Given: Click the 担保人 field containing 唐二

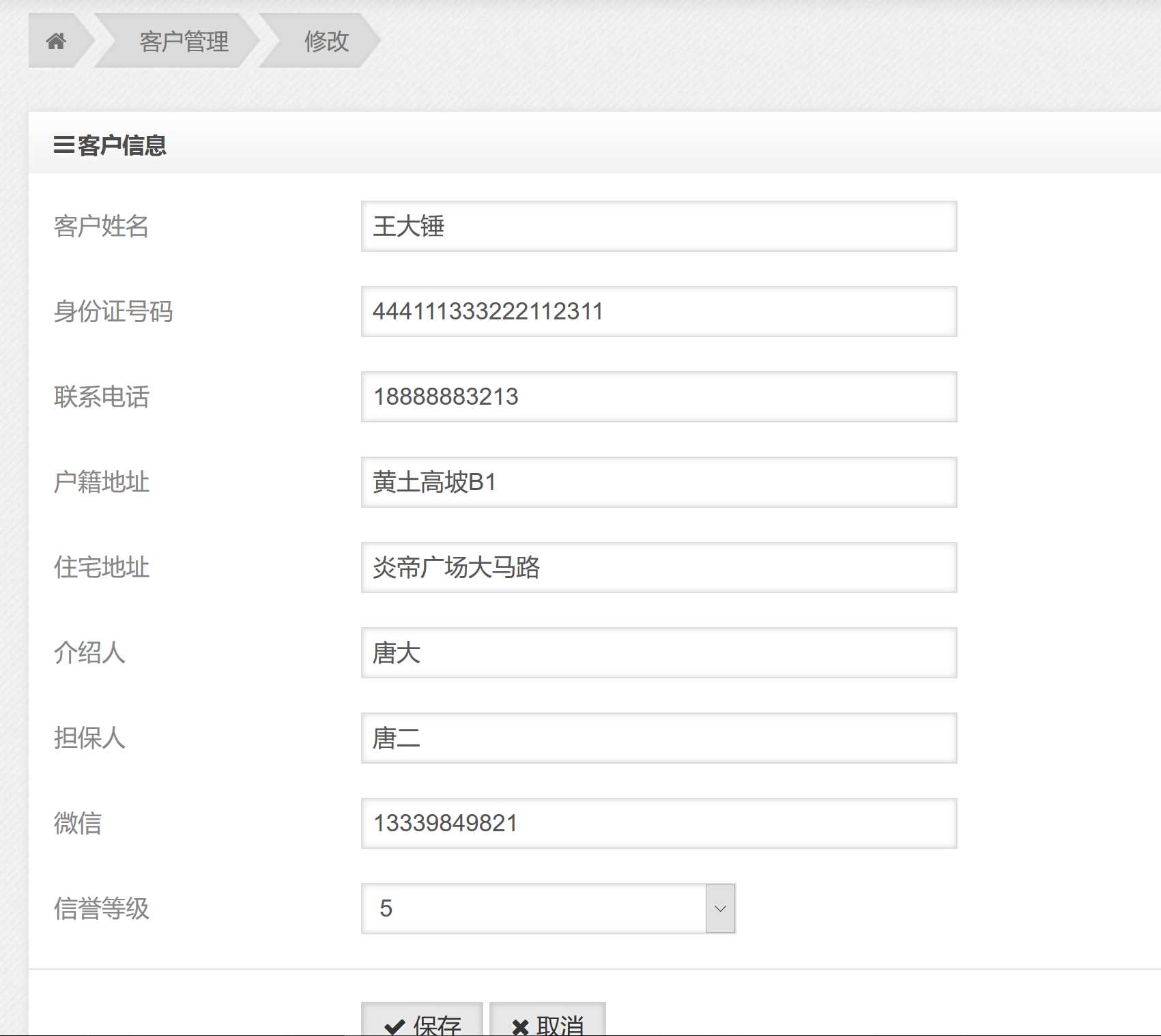Looking at the screenshot, I should (659, 738).
